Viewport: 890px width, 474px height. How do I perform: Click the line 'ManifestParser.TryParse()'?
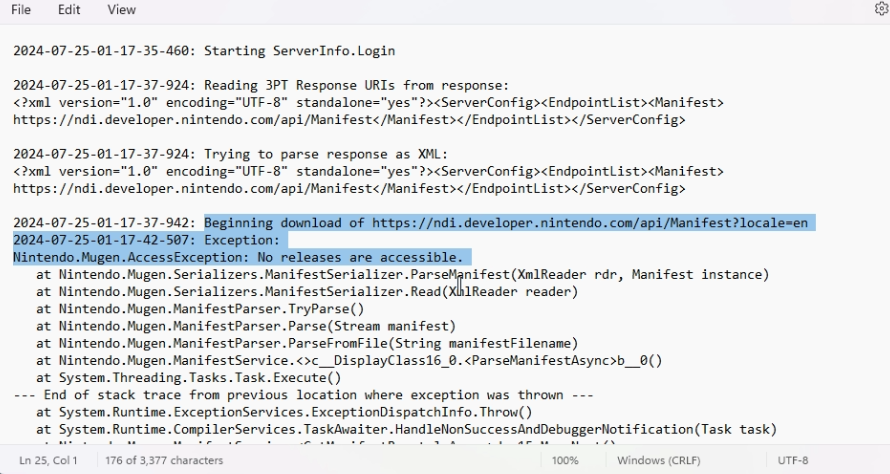(200, 309)
